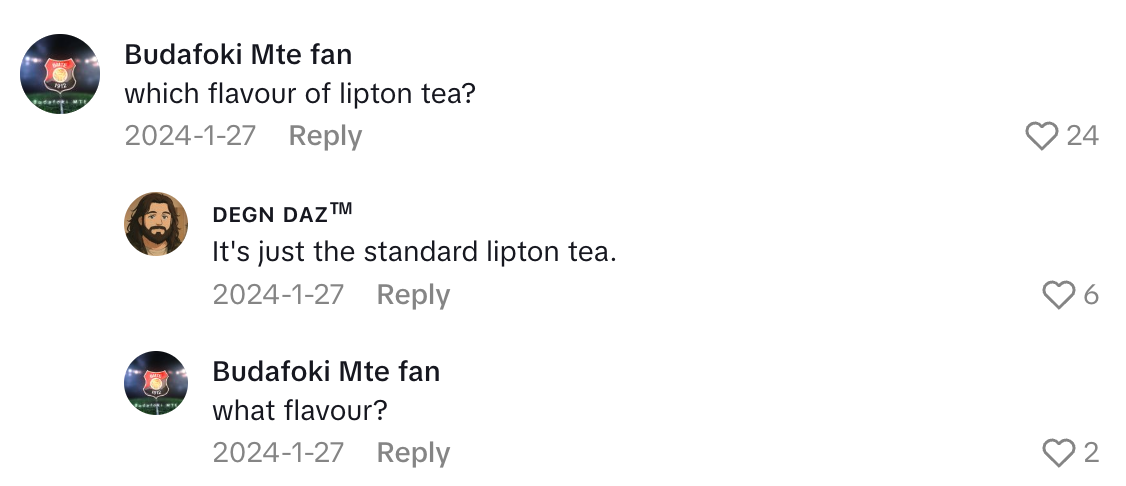Click the "what flavour?" comment text
Viewport: 1126px width, 486px height.
(x=299, y=411)
